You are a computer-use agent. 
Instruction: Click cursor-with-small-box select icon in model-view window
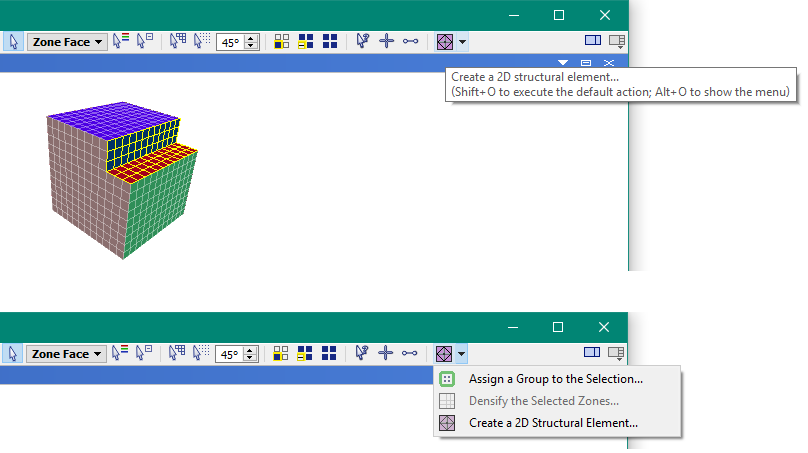point(145,41)
